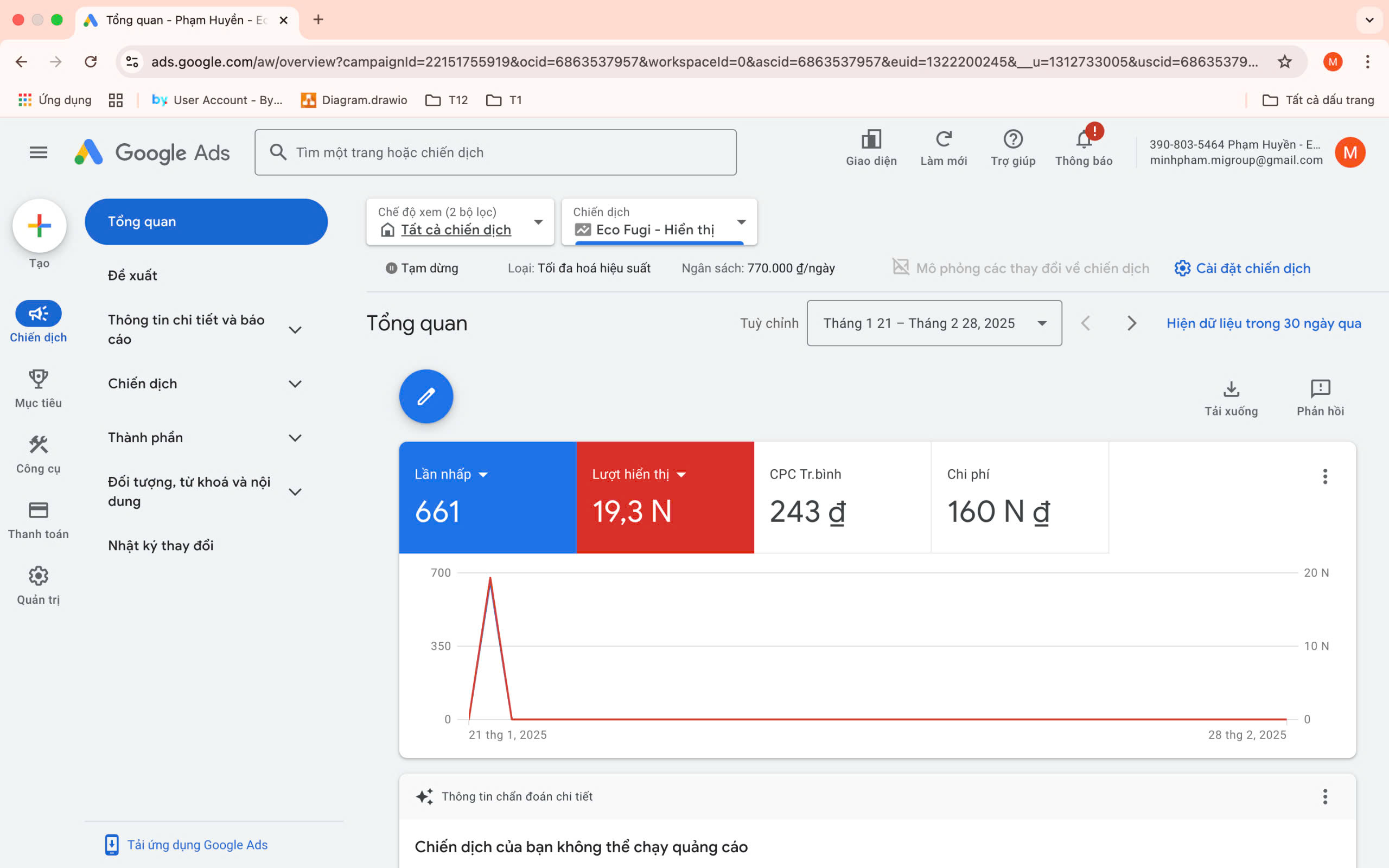Open Thanh toán billing in sidebar
The width and height of the screenshot is (1389, 868).
click(x=39, y=510)
